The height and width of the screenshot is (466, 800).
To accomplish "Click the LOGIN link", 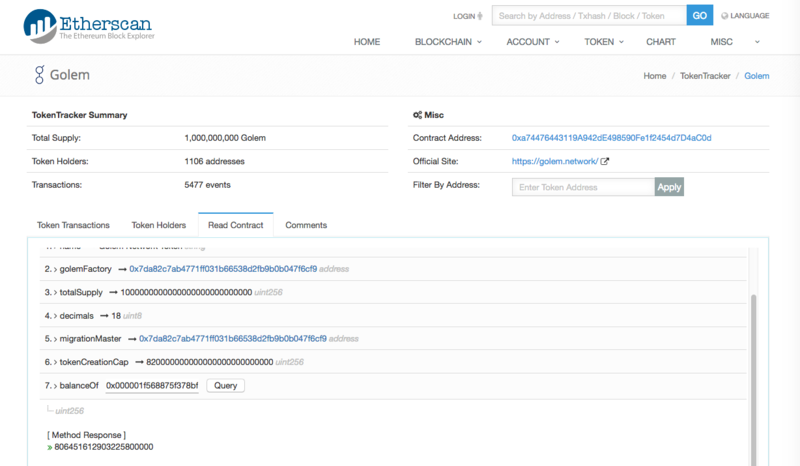I will pyautogui.click(x=464, y=16).
